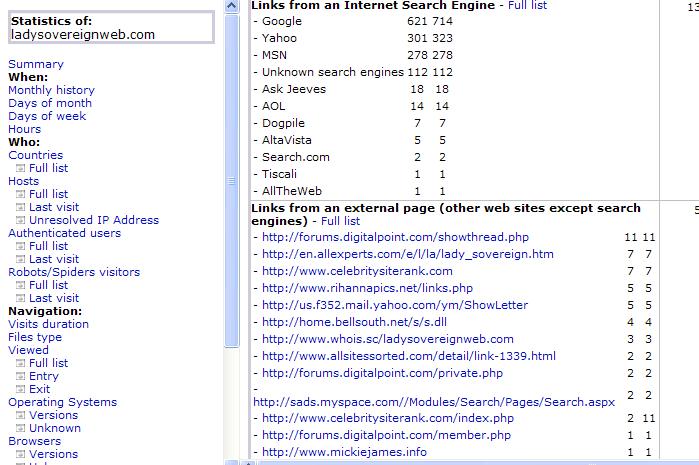Click the icon beside Entry
699x465 pixels.
coord(21,376)
